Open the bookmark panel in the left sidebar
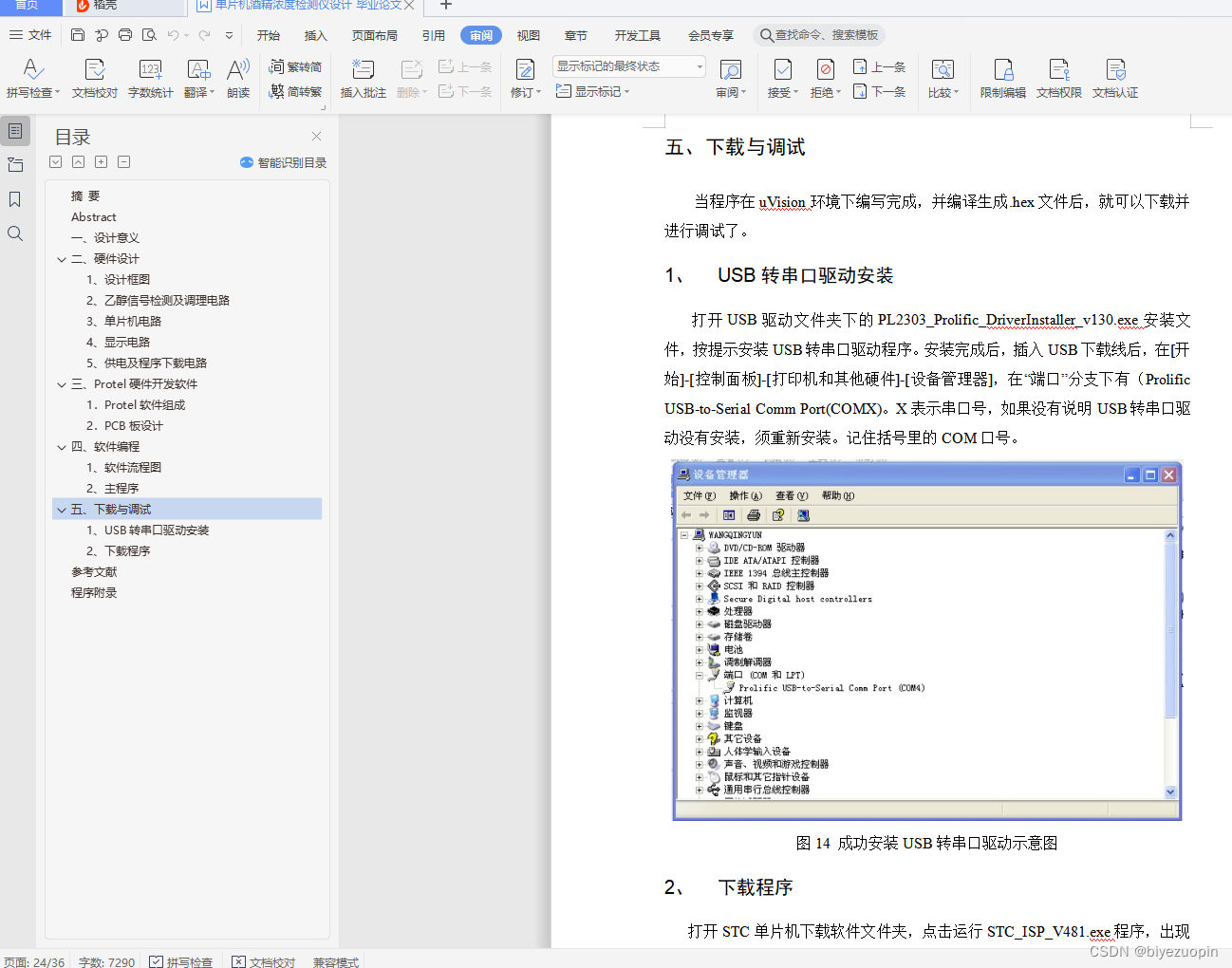This screenshot has width=1232, height=968. tap(15, 199)
